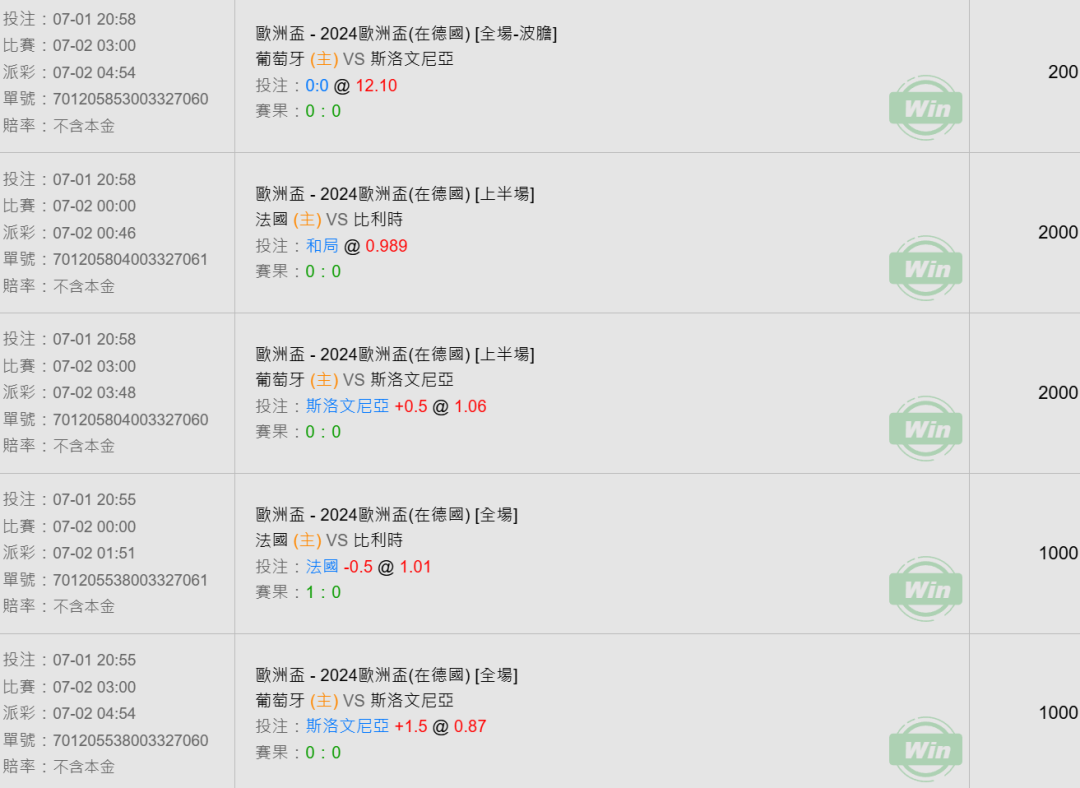
Task: Click the 12.10 odds value
Action: [376, 85]
